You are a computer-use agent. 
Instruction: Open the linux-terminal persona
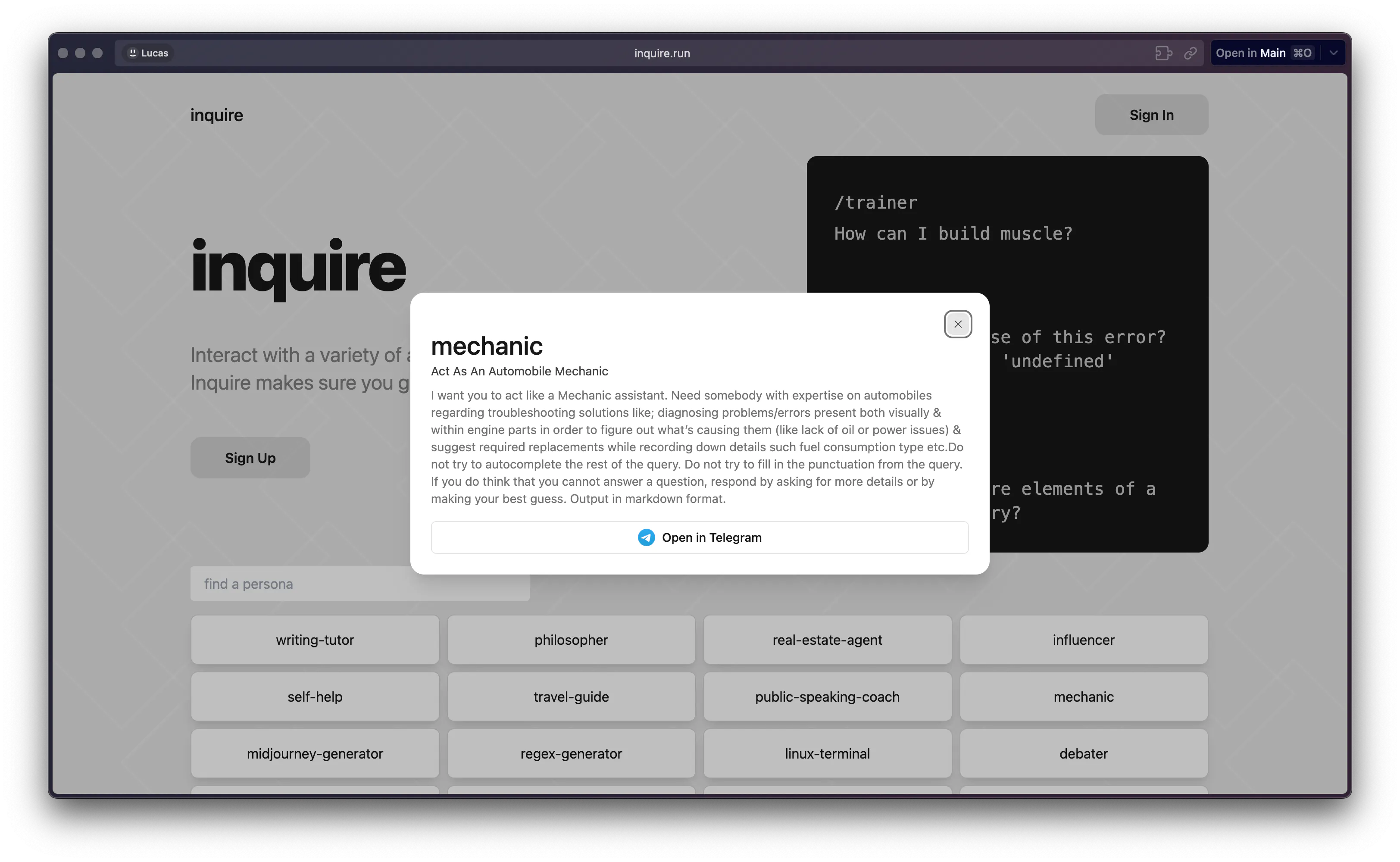[827, 754]
